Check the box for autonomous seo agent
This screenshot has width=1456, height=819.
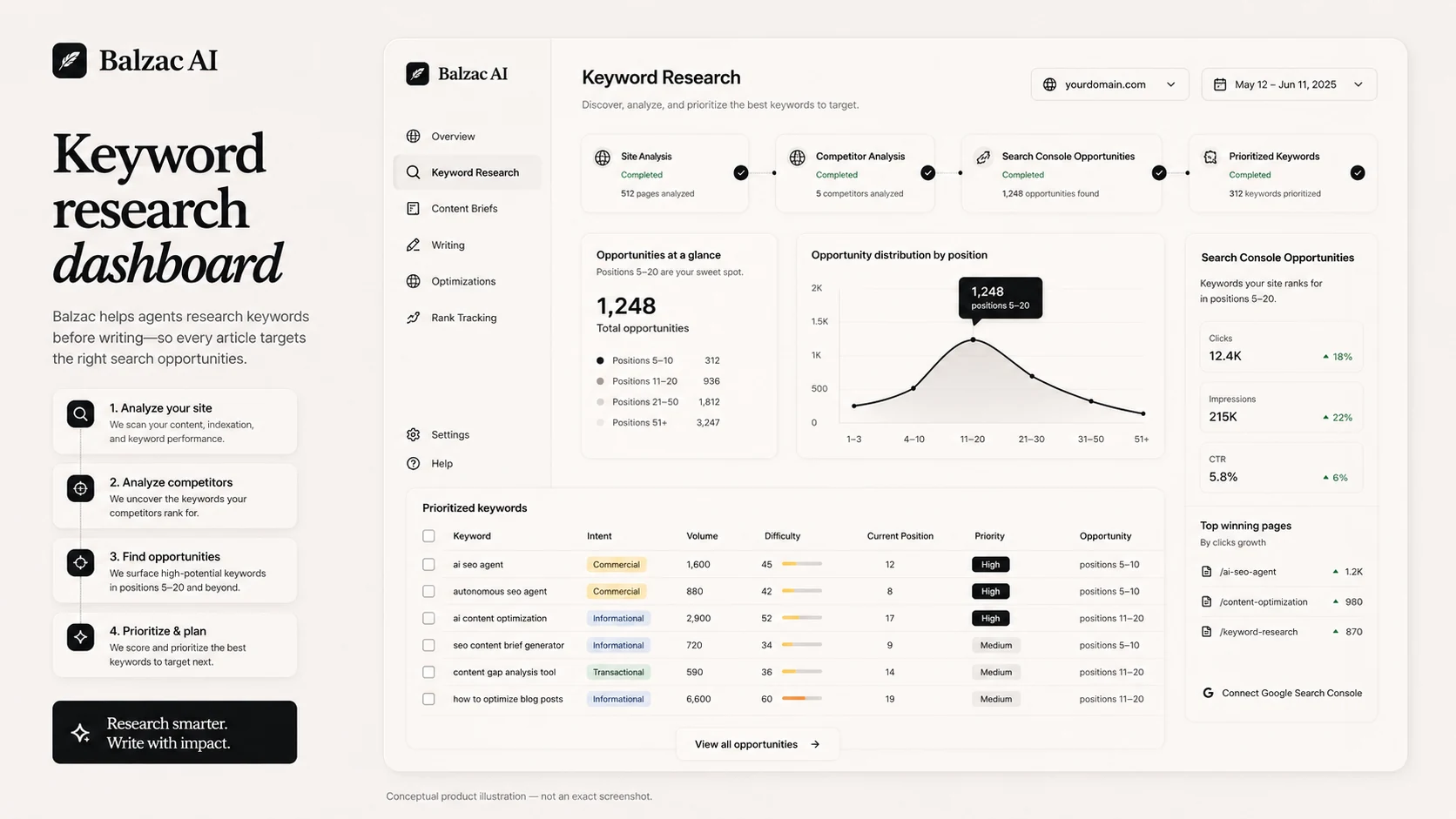tap(428, 592)
